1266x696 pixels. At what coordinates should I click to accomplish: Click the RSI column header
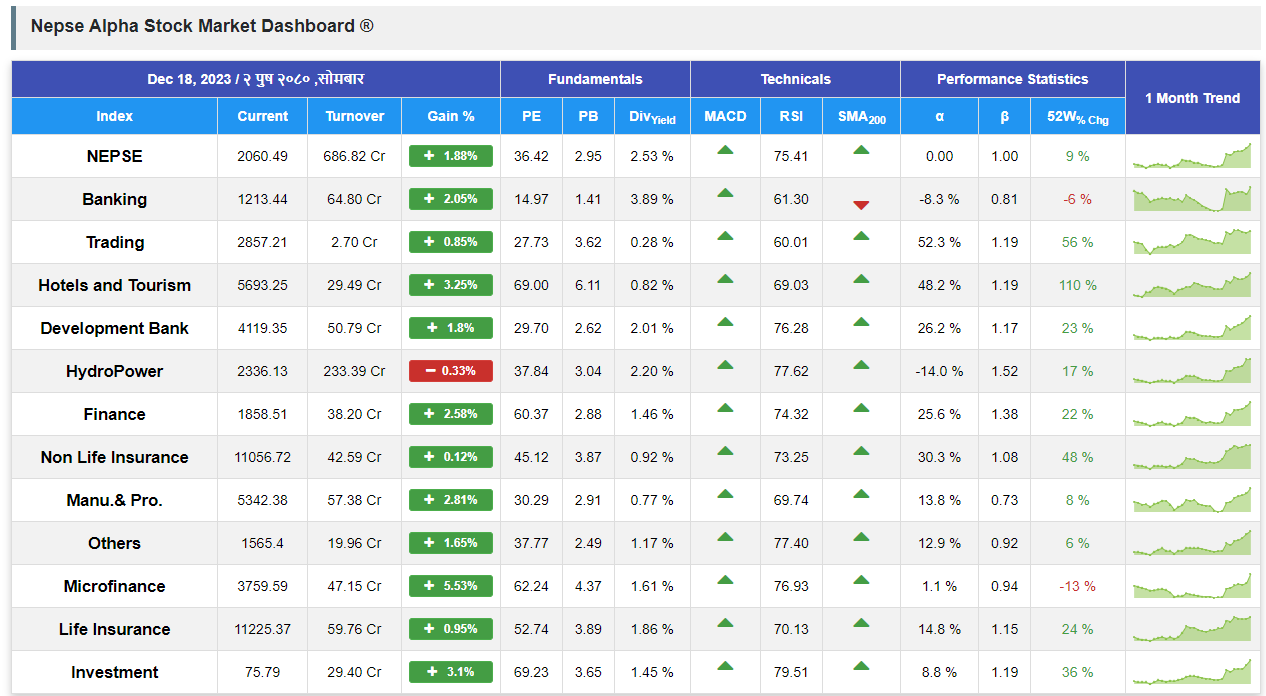[791, 116]
